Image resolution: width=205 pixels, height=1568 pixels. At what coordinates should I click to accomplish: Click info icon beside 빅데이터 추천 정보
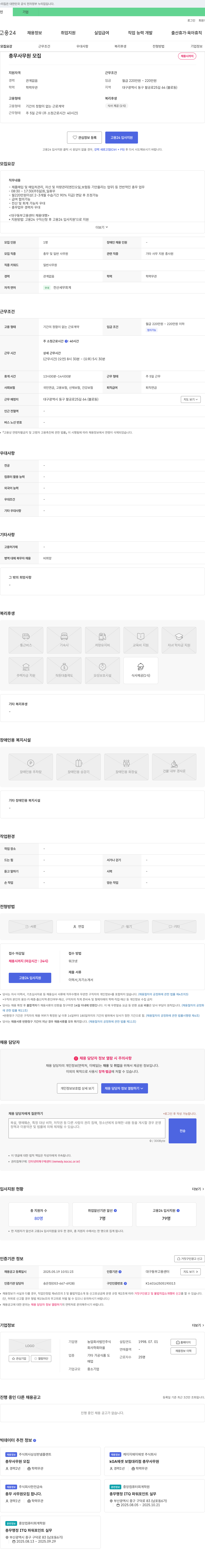[x=35, y=1440]
